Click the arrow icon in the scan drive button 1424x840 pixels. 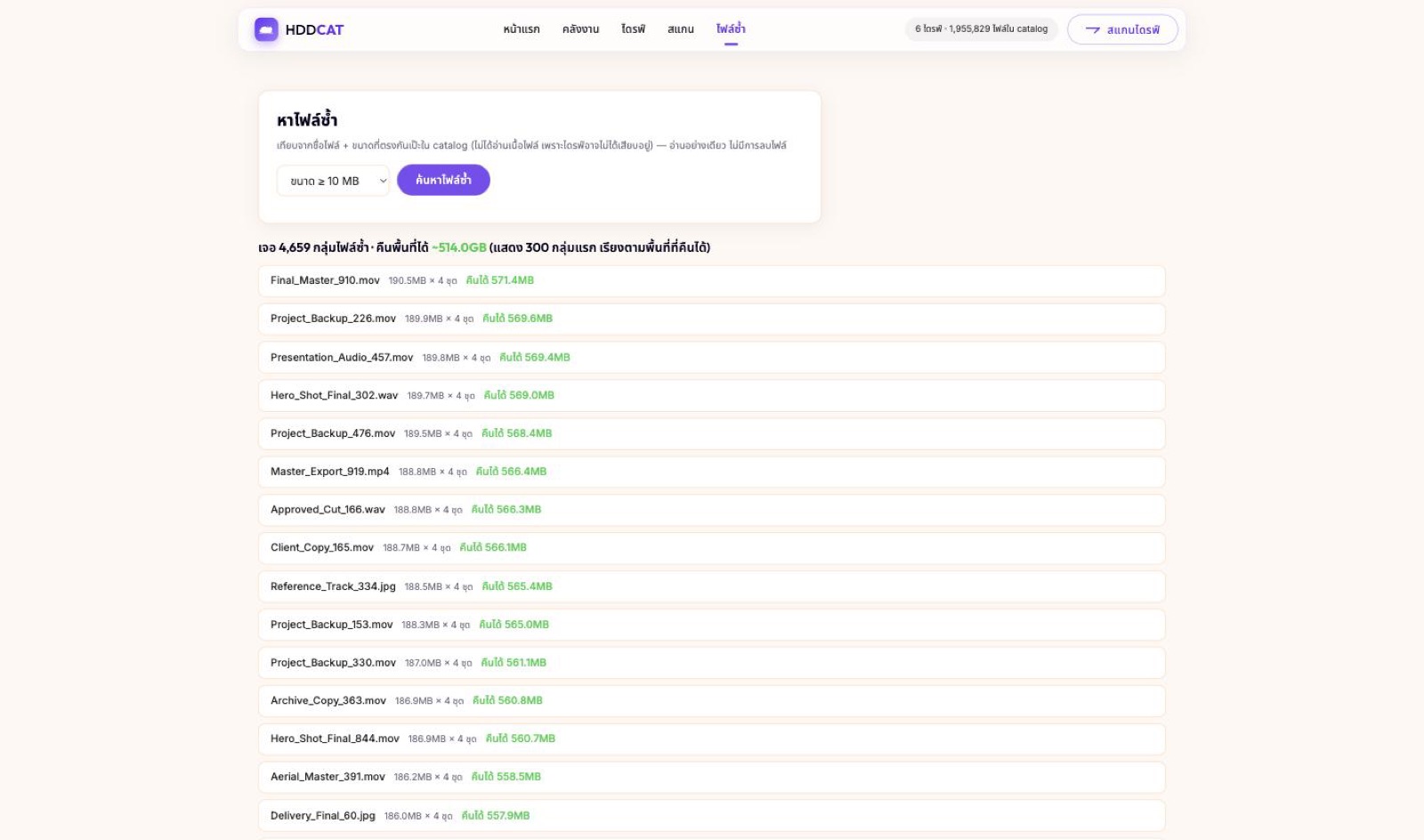click(x=1092, y=29)
